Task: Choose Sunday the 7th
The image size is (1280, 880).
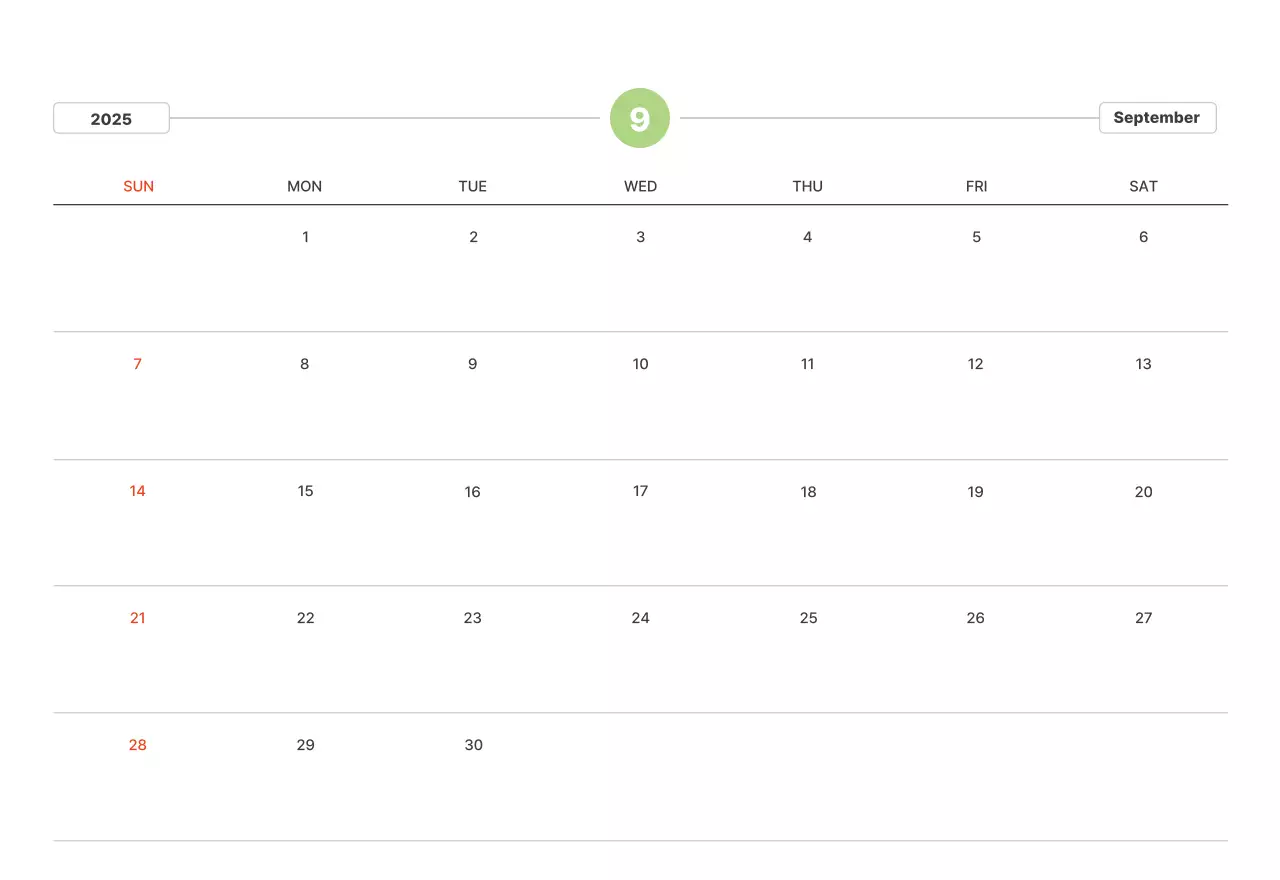Action: 138,364
